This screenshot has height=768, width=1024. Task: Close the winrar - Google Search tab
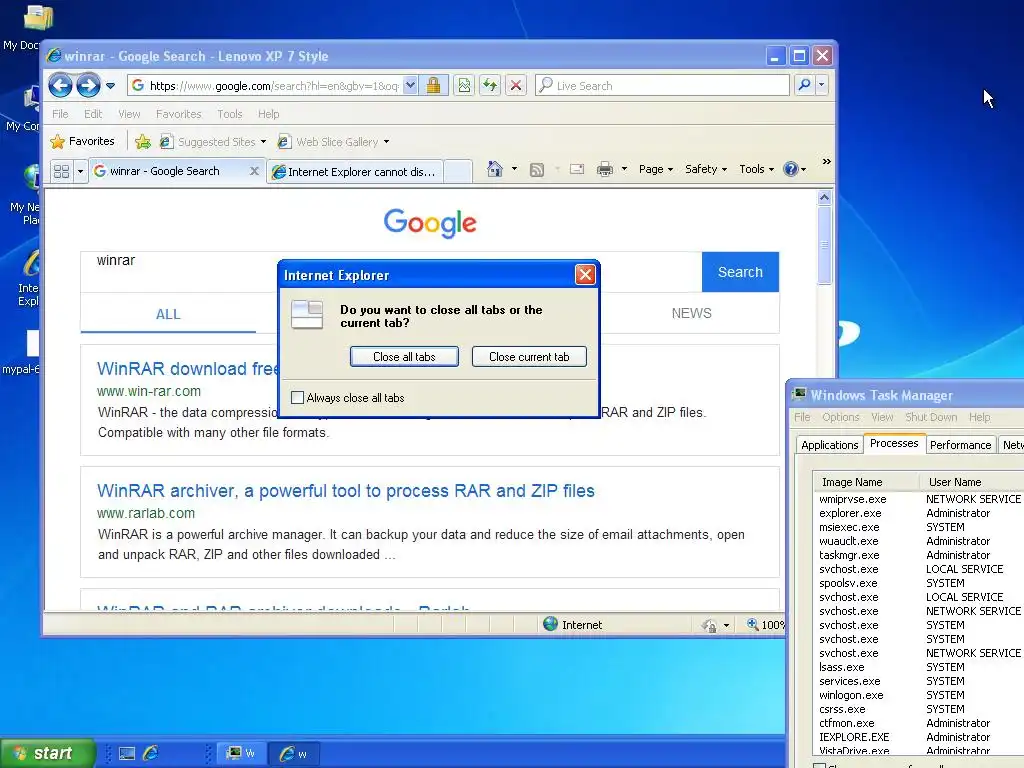click(x=254, y=171)
